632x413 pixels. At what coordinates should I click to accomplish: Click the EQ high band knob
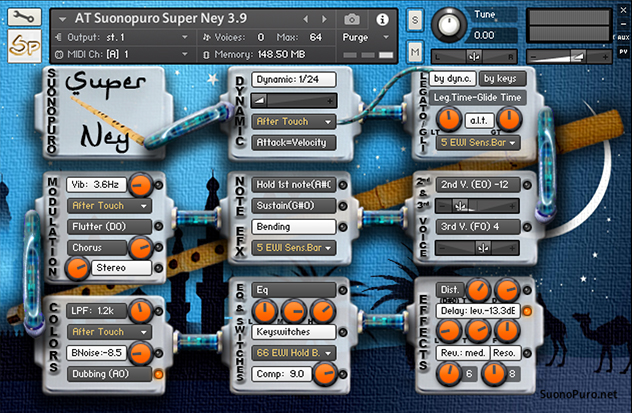click(x=323, y=311)
